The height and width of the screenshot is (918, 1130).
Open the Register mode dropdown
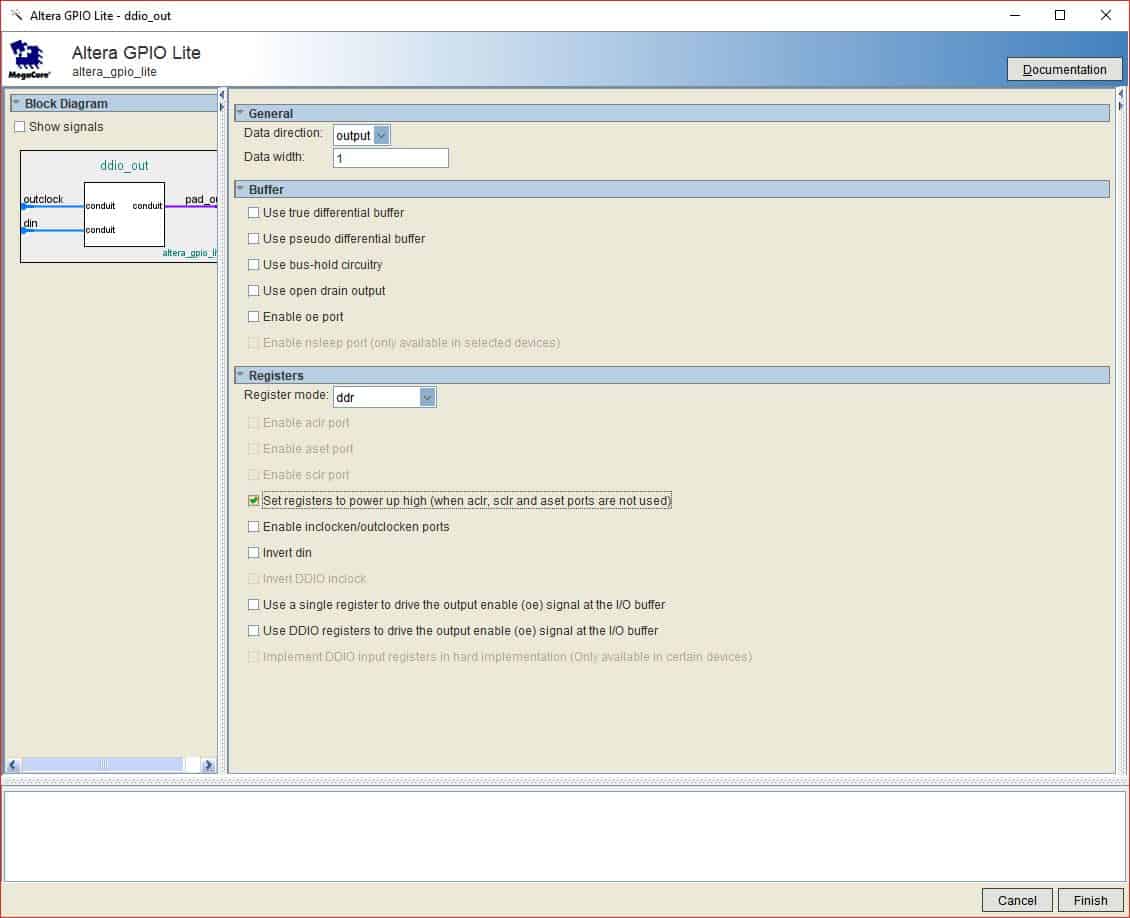pyautogui.click(x=427, y=397)
